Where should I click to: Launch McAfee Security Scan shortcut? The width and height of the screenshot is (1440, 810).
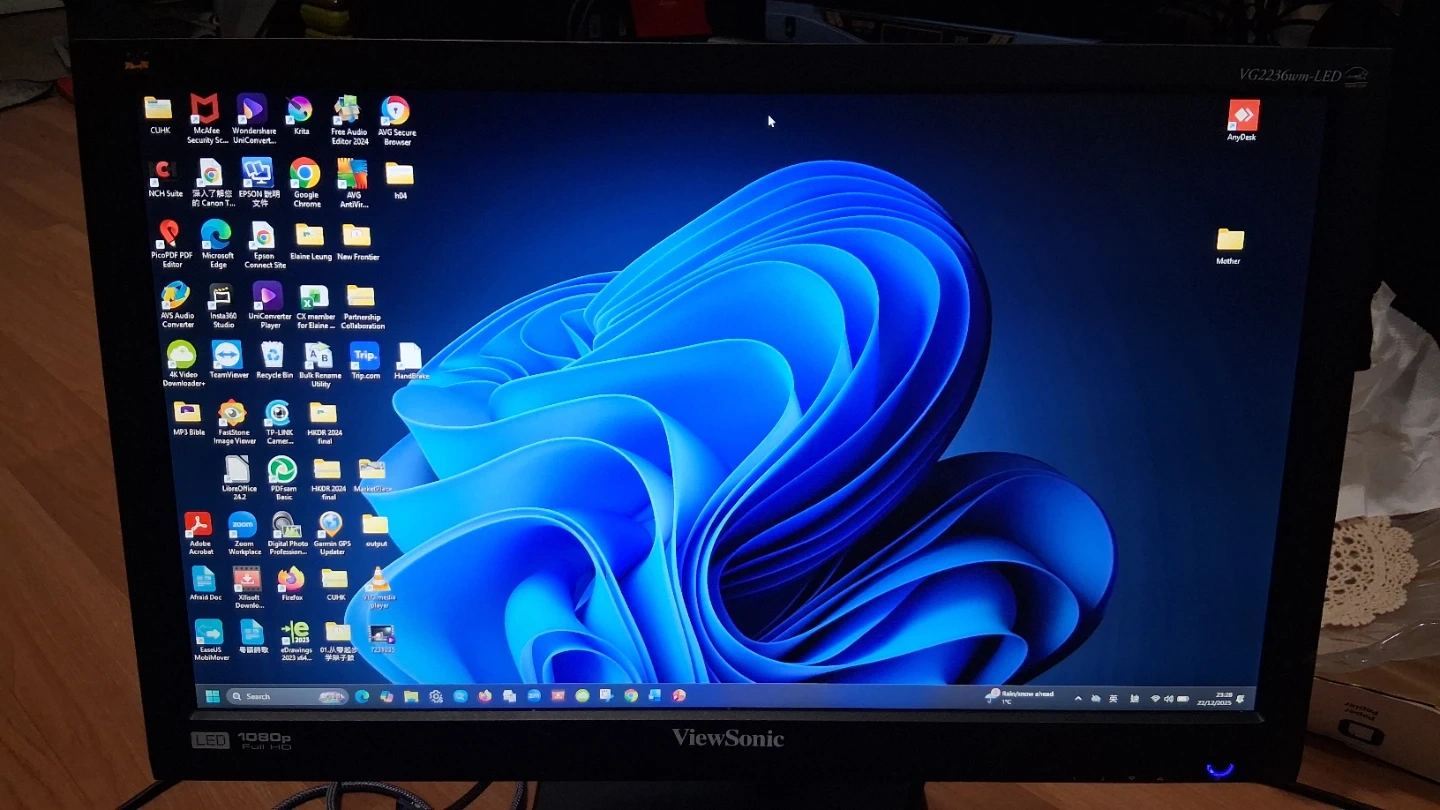(205, 110)
